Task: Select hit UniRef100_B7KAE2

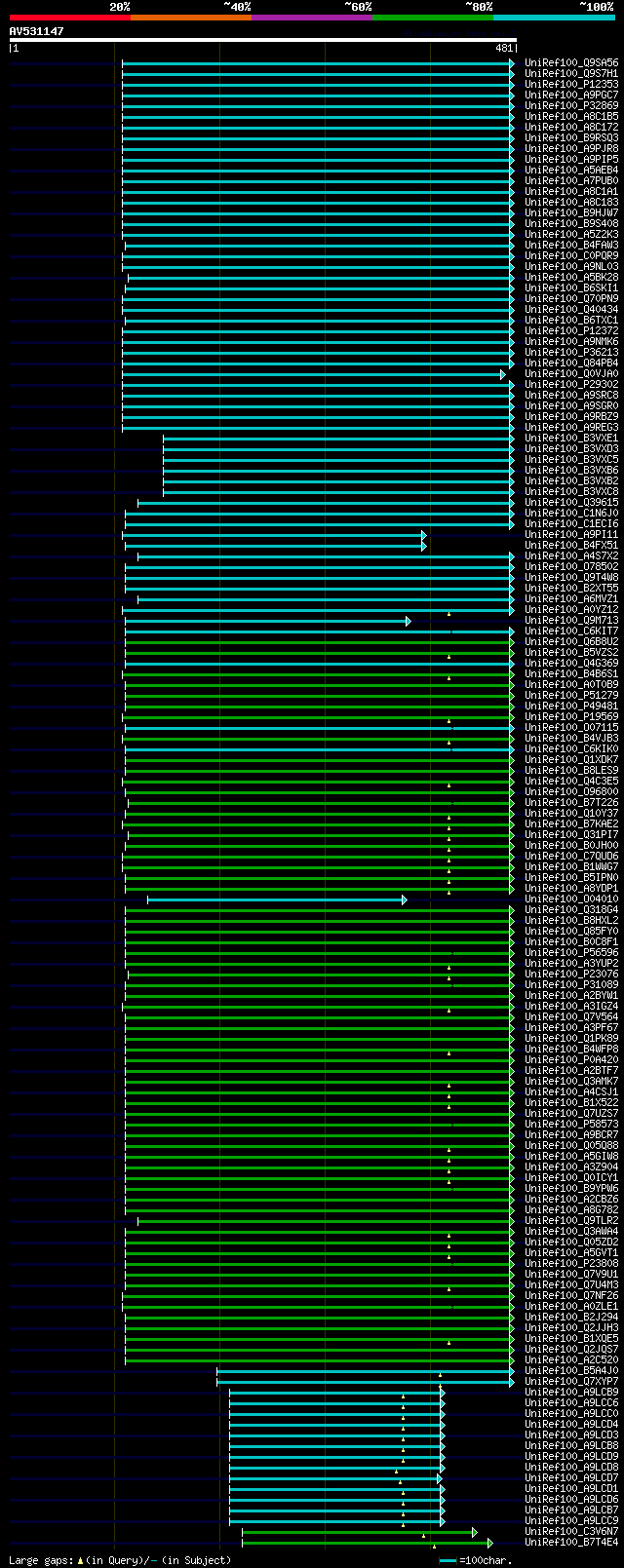Action: (571, 823)
